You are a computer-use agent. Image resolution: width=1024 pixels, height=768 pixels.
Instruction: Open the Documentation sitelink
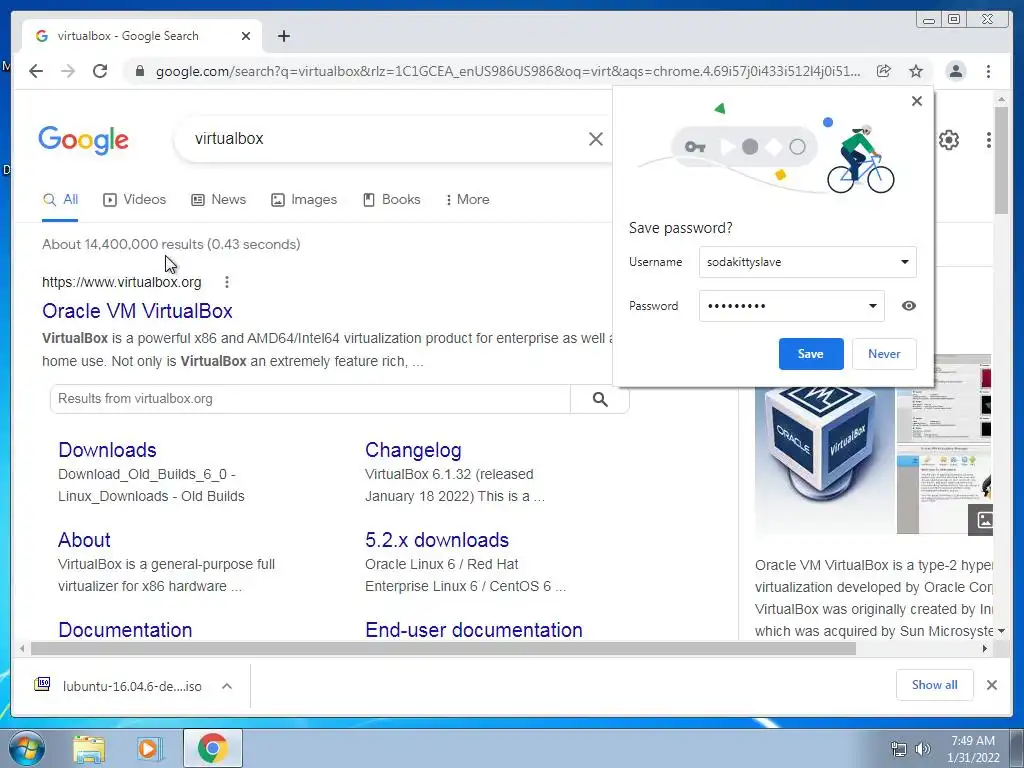click(125, 630)
